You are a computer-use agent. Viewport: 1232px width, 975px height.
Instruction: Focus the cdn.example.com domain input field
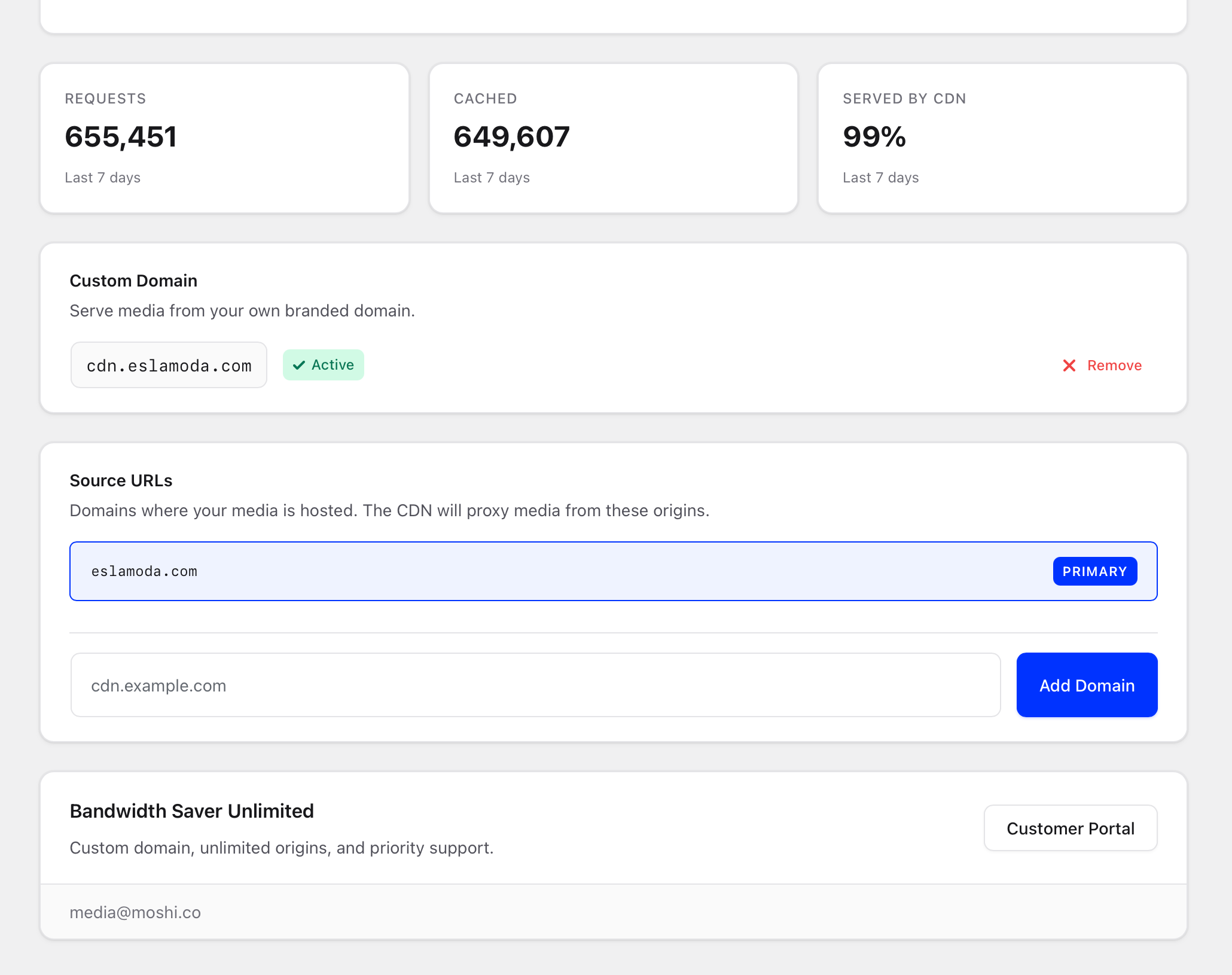pyautogui.click(x=535, y=685)
